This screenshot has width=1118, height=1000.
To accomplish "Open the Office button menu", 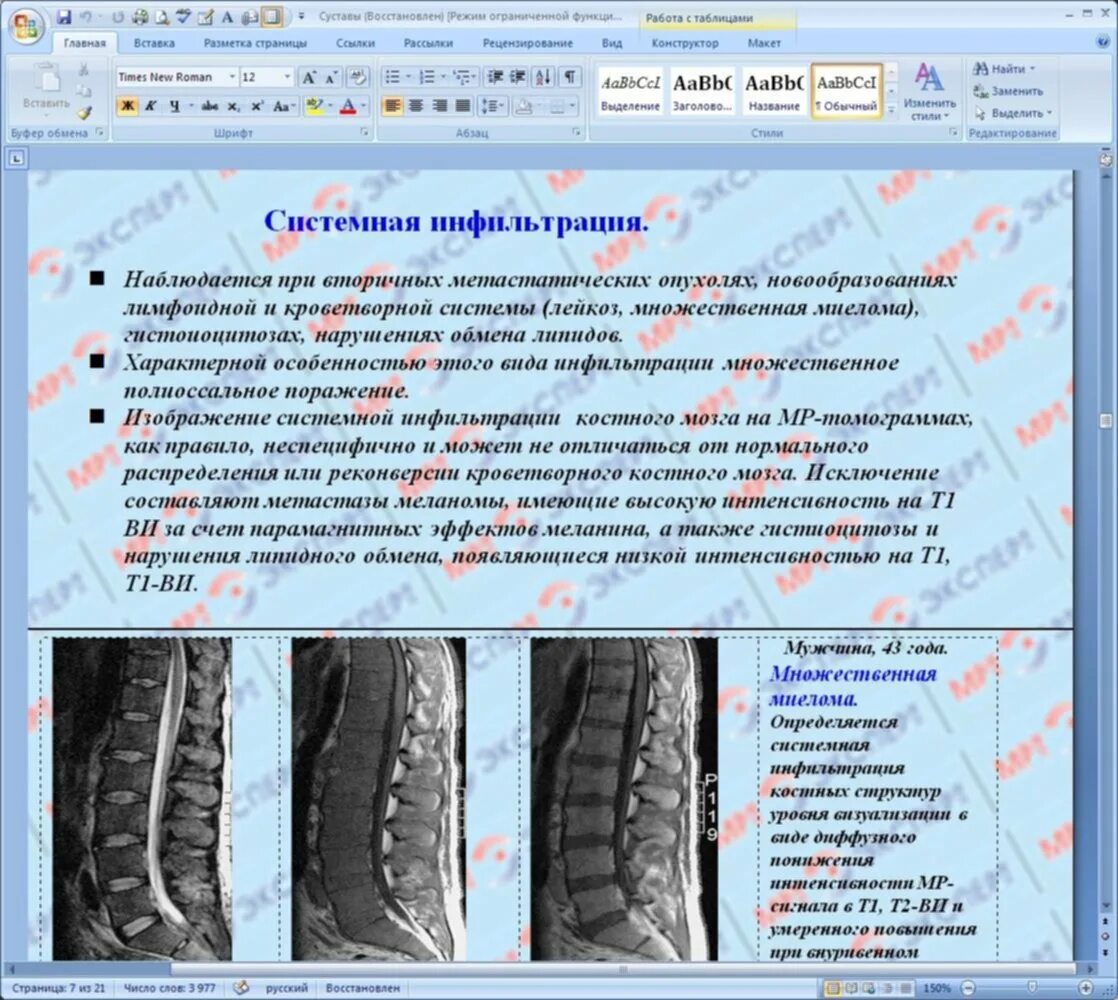I will (26, 27).
